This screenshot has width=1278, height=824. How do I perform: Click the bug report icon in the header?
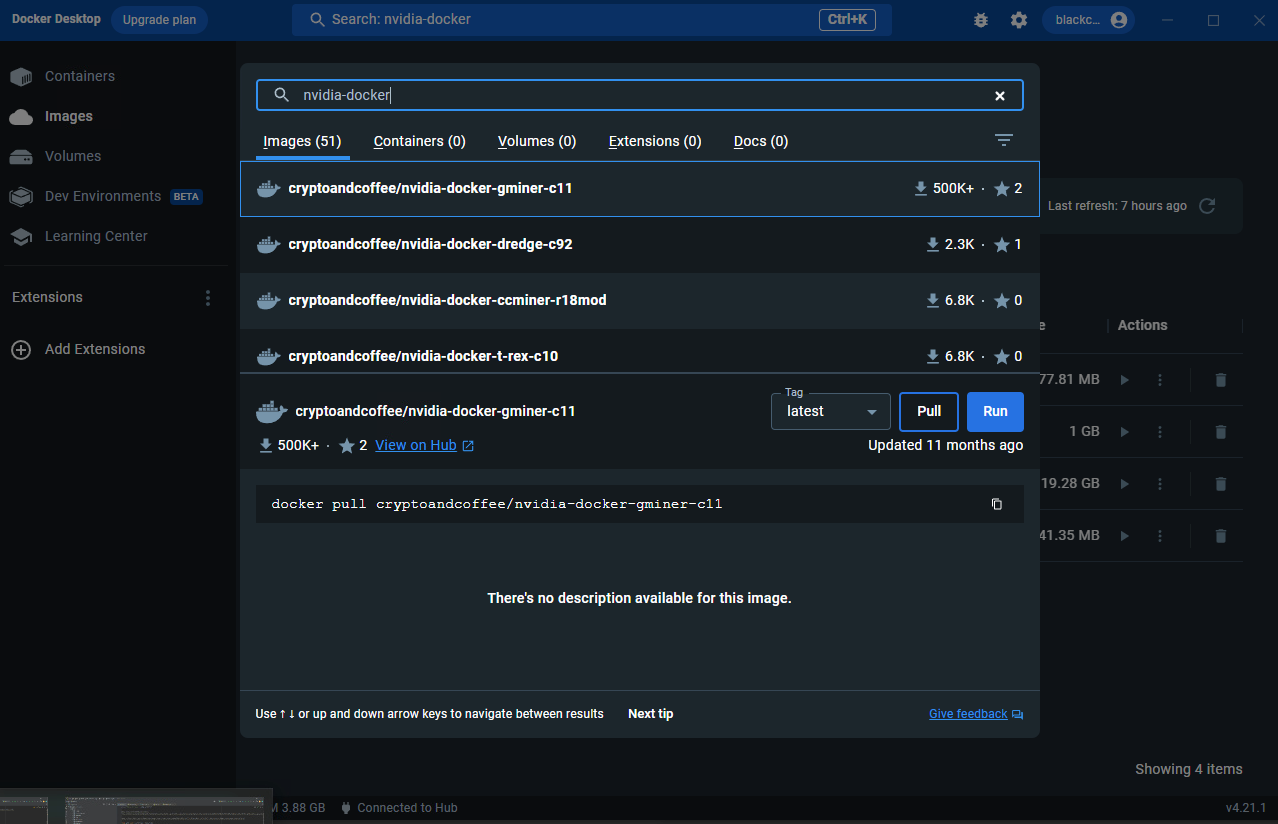click(980, 19)
